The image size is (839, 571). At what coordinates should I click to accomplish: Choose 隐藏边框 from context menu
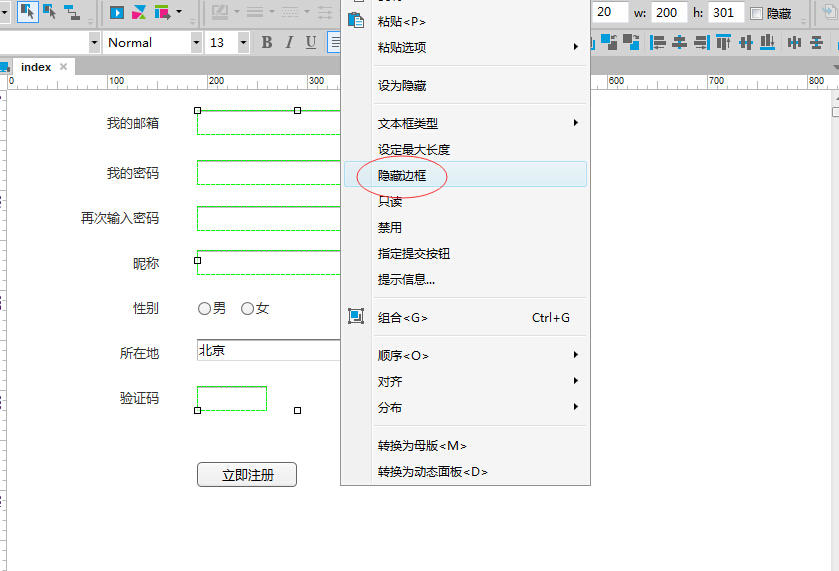tap(402, 175)
